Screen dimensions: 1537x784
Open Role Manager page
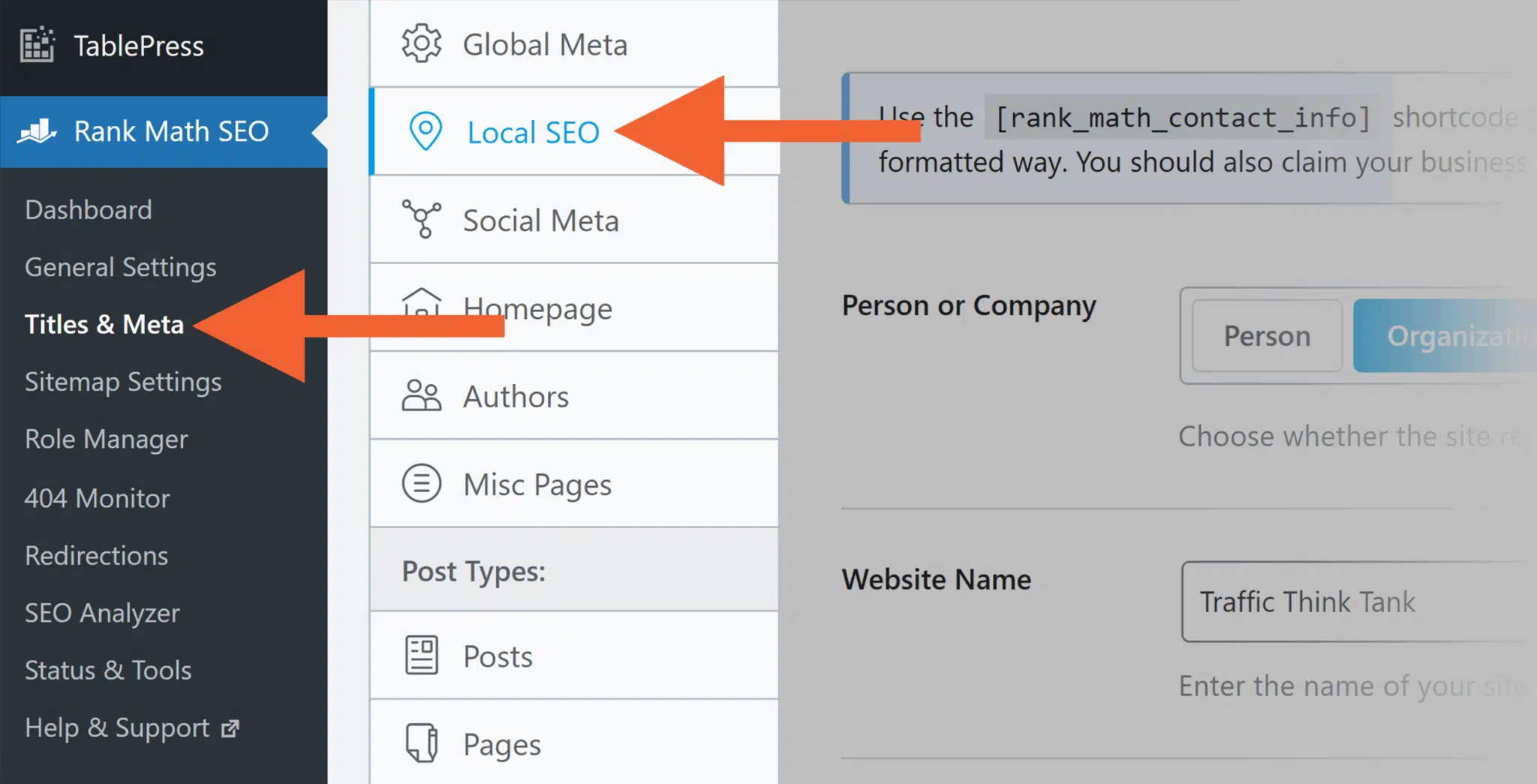(106, 439)
